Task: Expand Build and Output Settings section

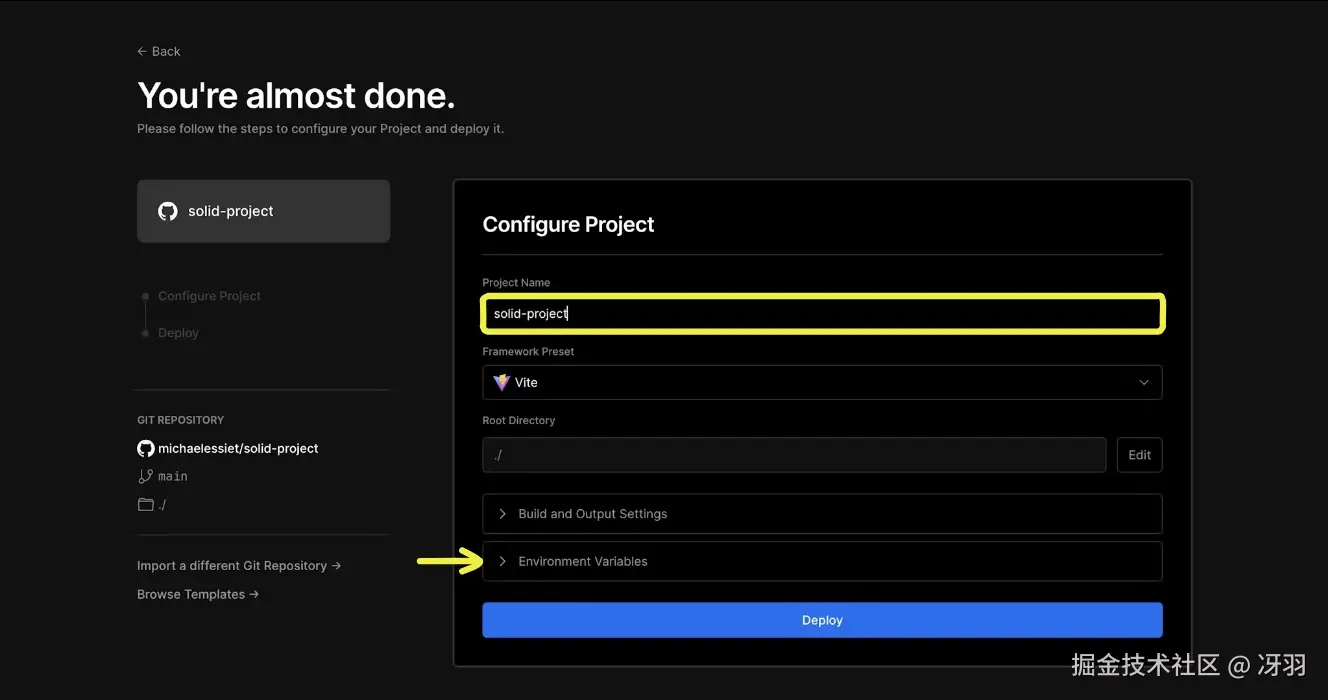Action: 822,514
